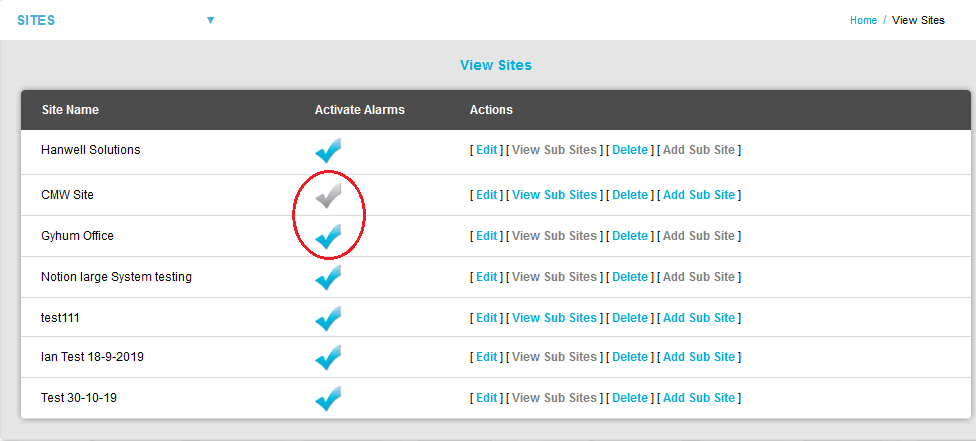View Sub Sites for Ian Test 18-9-2019
This screenshot has height=441, width=976.
pos(554,357)
